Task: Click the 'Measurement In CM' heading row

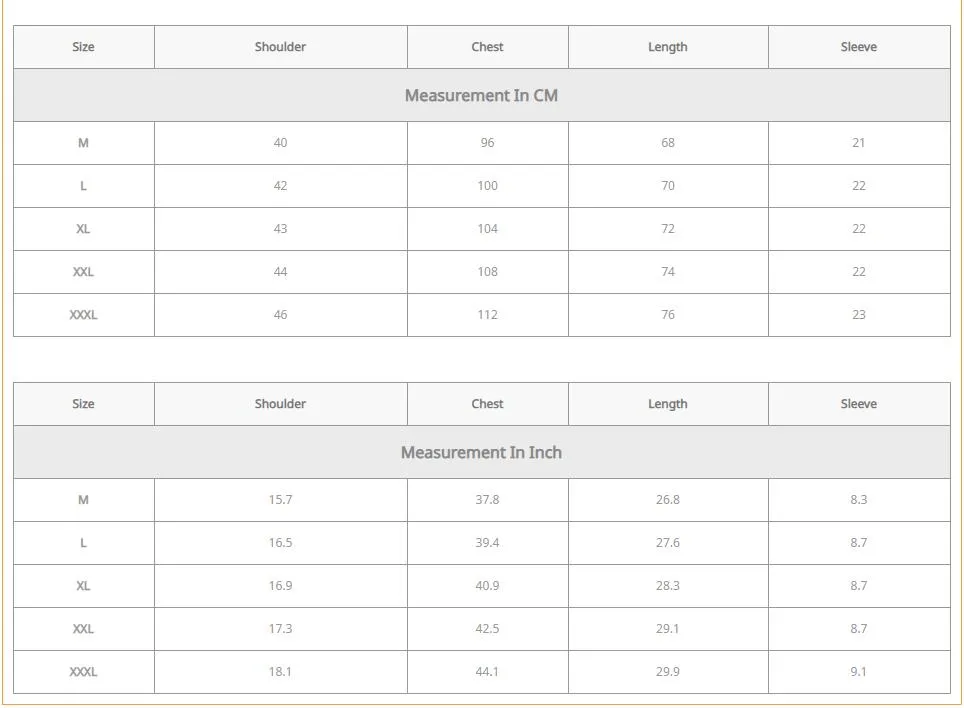Action: coord(481,96)
